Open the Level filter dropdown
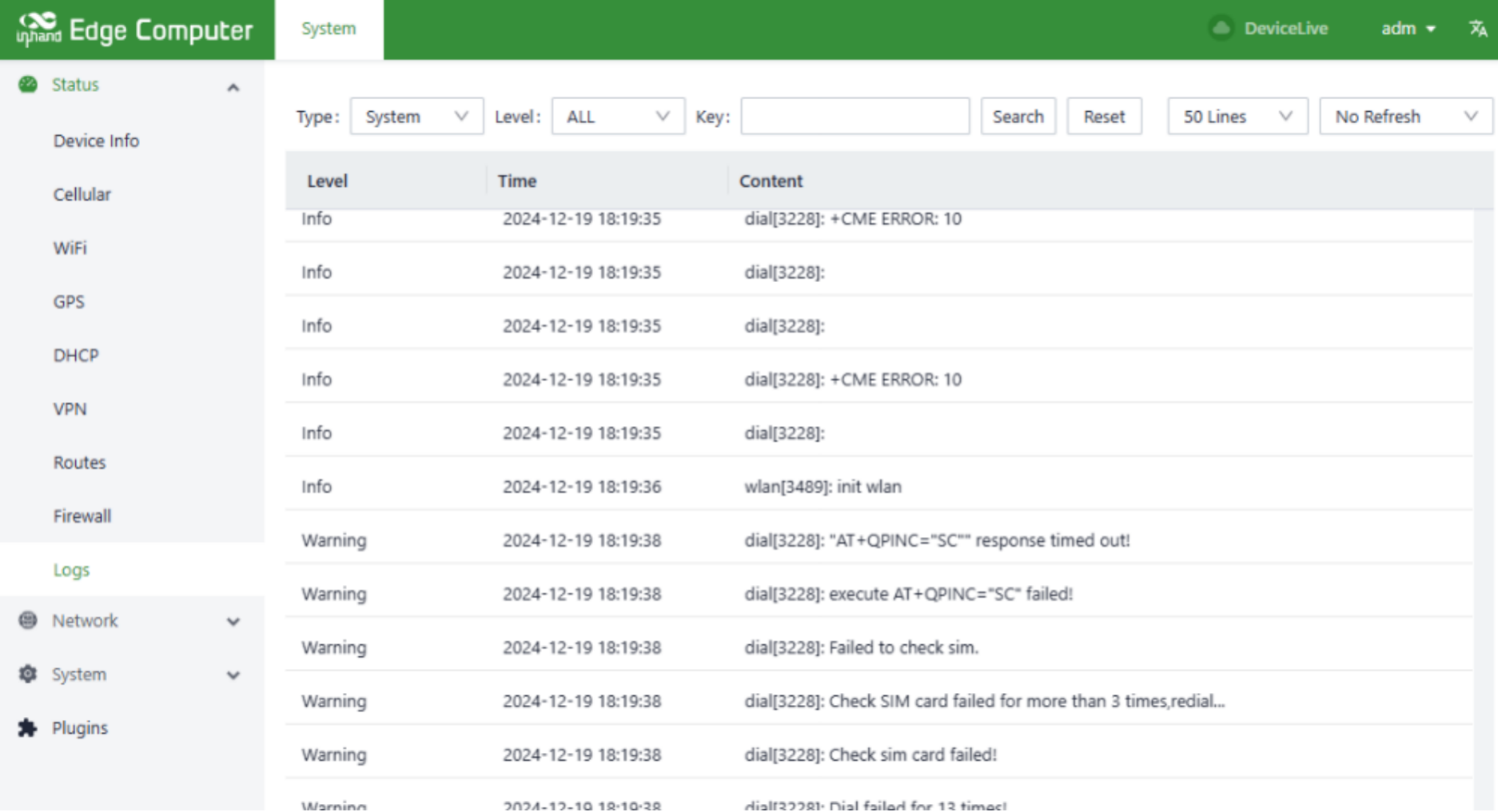This screenshot has height=812, width=1498. [617, 117]
